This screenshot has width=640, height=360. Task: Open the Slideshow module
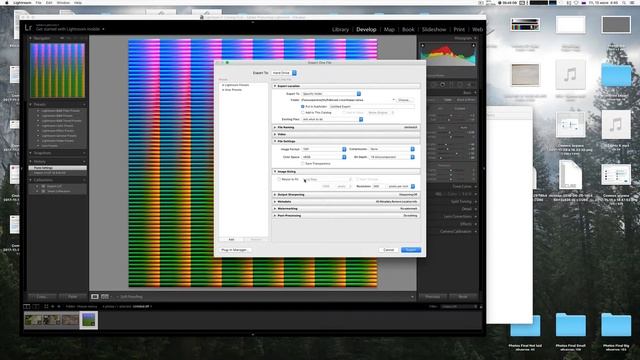434,29
